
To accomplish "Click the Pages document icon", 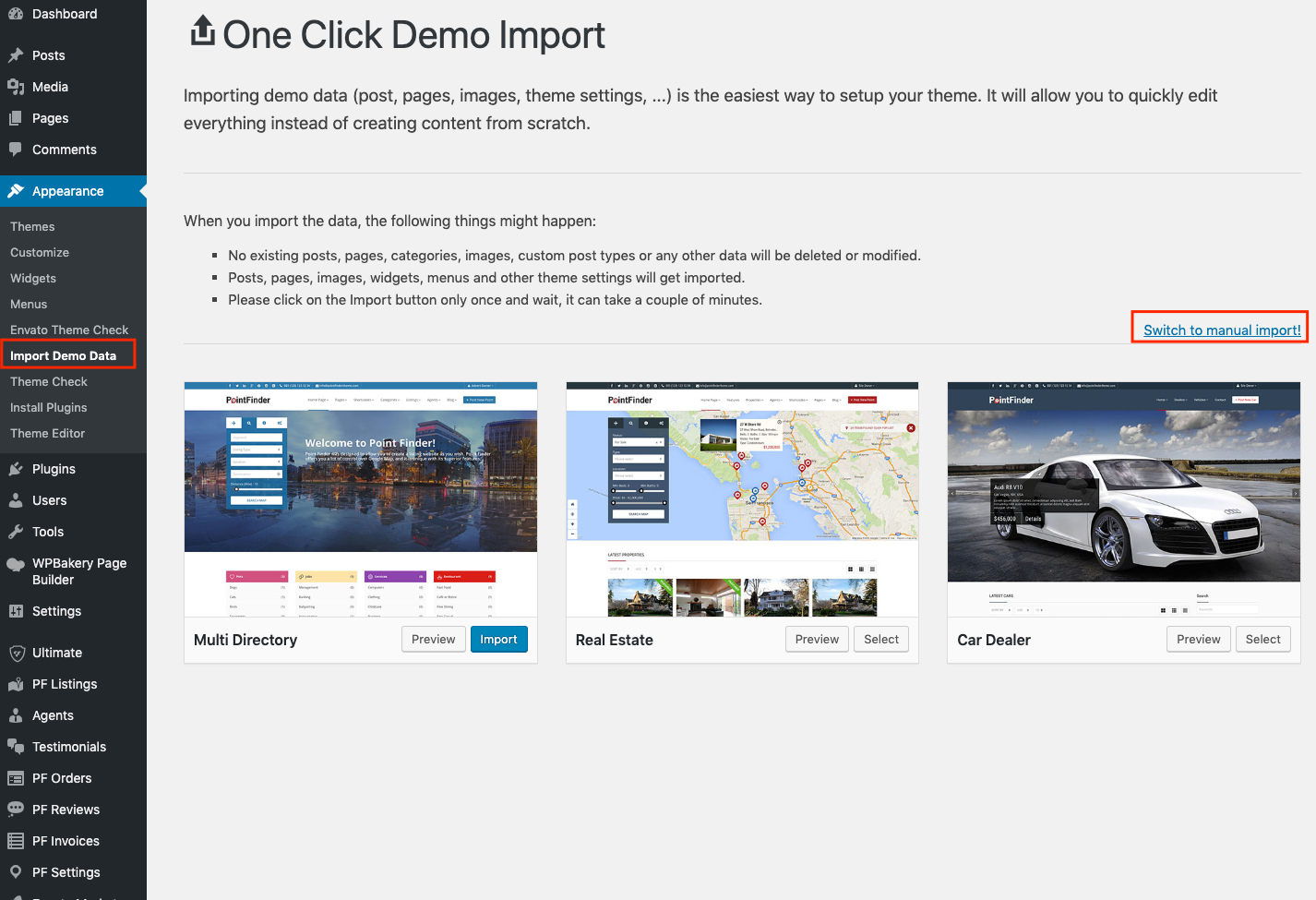I will [16, 118].
